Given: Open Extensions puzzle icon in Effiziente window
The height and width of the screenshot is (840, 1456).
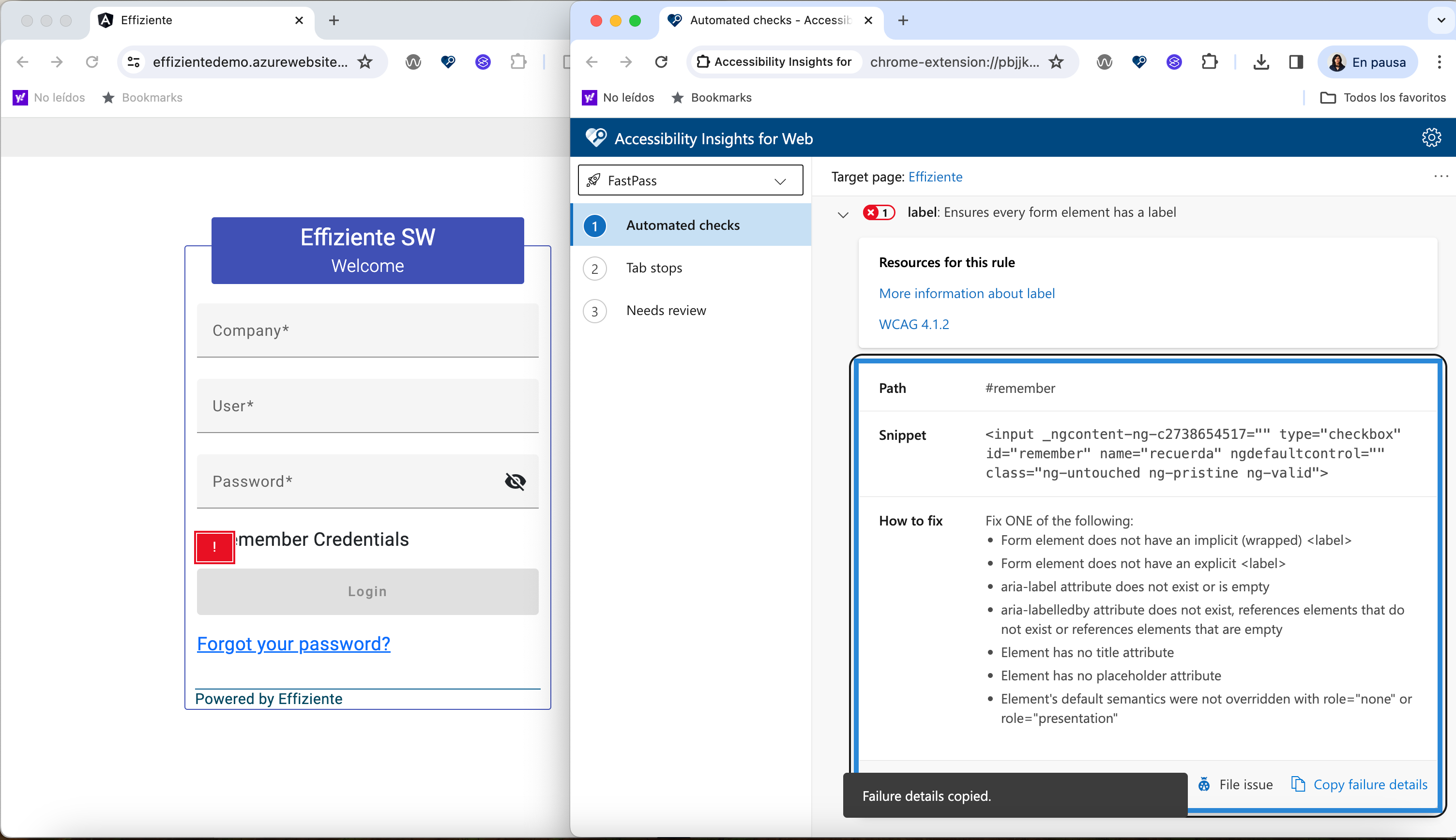Looking at the screenshot, I should (518, 62).
